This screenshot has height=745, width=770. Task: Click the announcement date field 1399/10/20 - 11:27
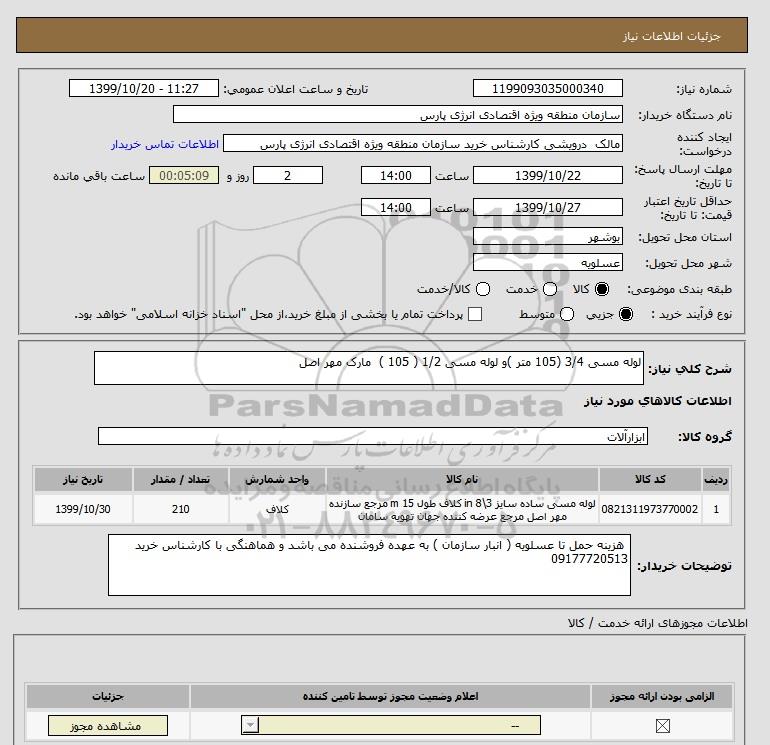point(144,88)
